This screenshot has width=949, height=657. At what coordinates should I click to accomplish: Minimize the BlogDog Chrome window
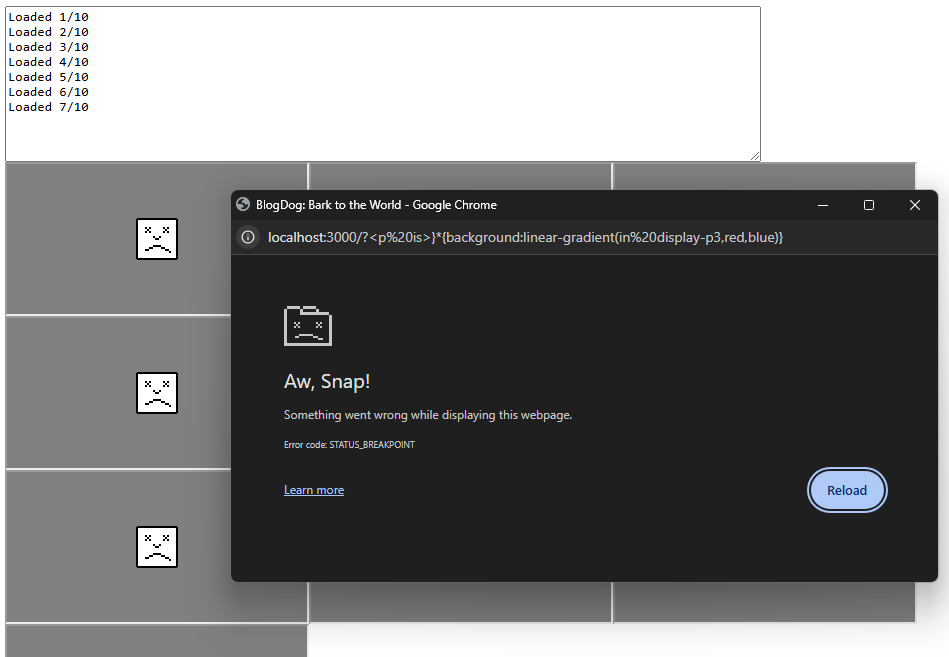pyautogui.click(x=823, y=205)
